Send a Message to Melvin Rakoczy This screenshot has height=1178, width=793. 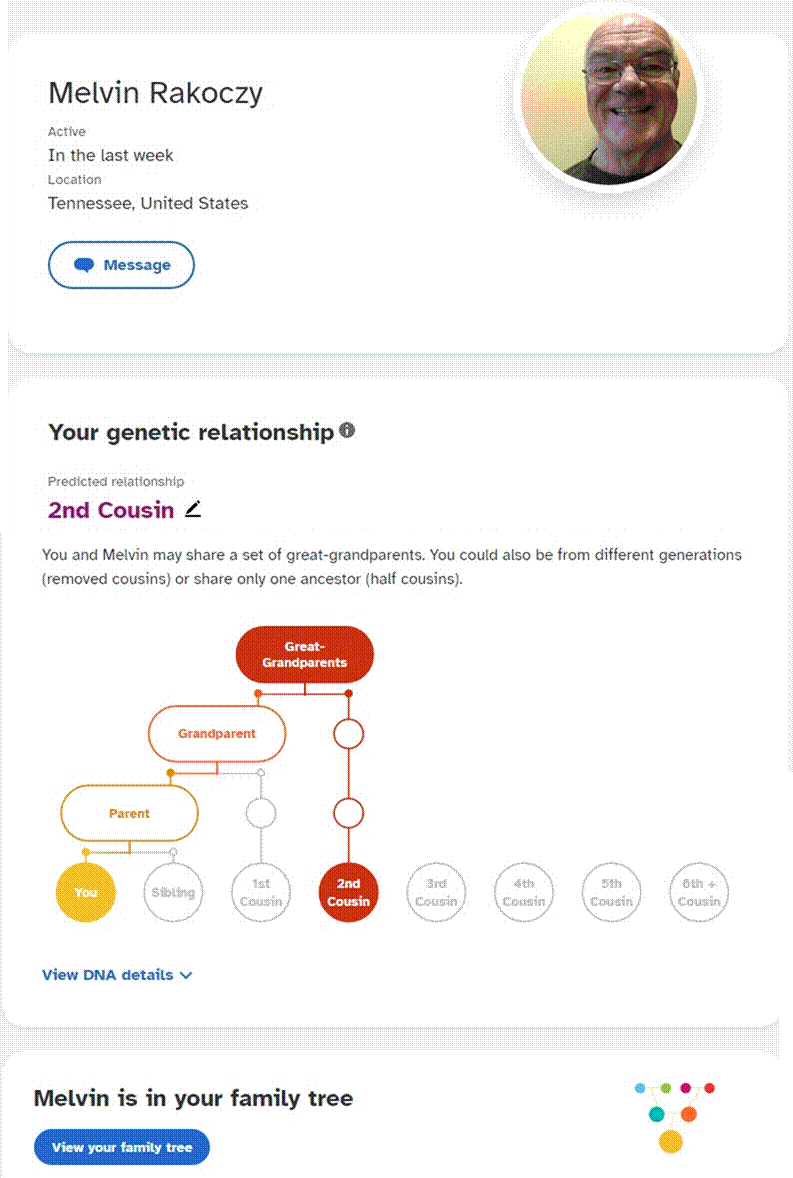click(x=122, y=264)
